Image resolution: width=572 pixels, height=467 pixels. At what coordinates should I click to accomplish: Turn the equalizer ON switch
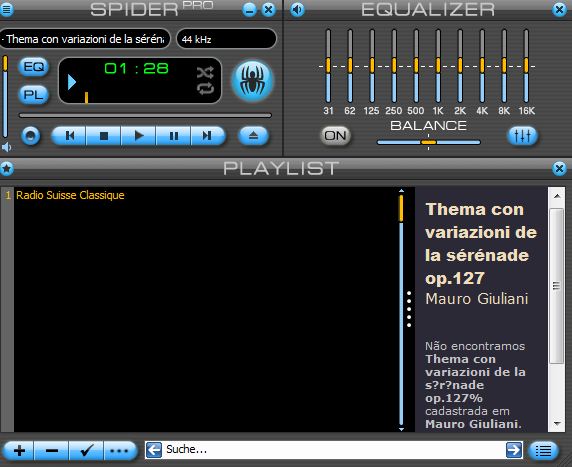[x=335, y=136]
